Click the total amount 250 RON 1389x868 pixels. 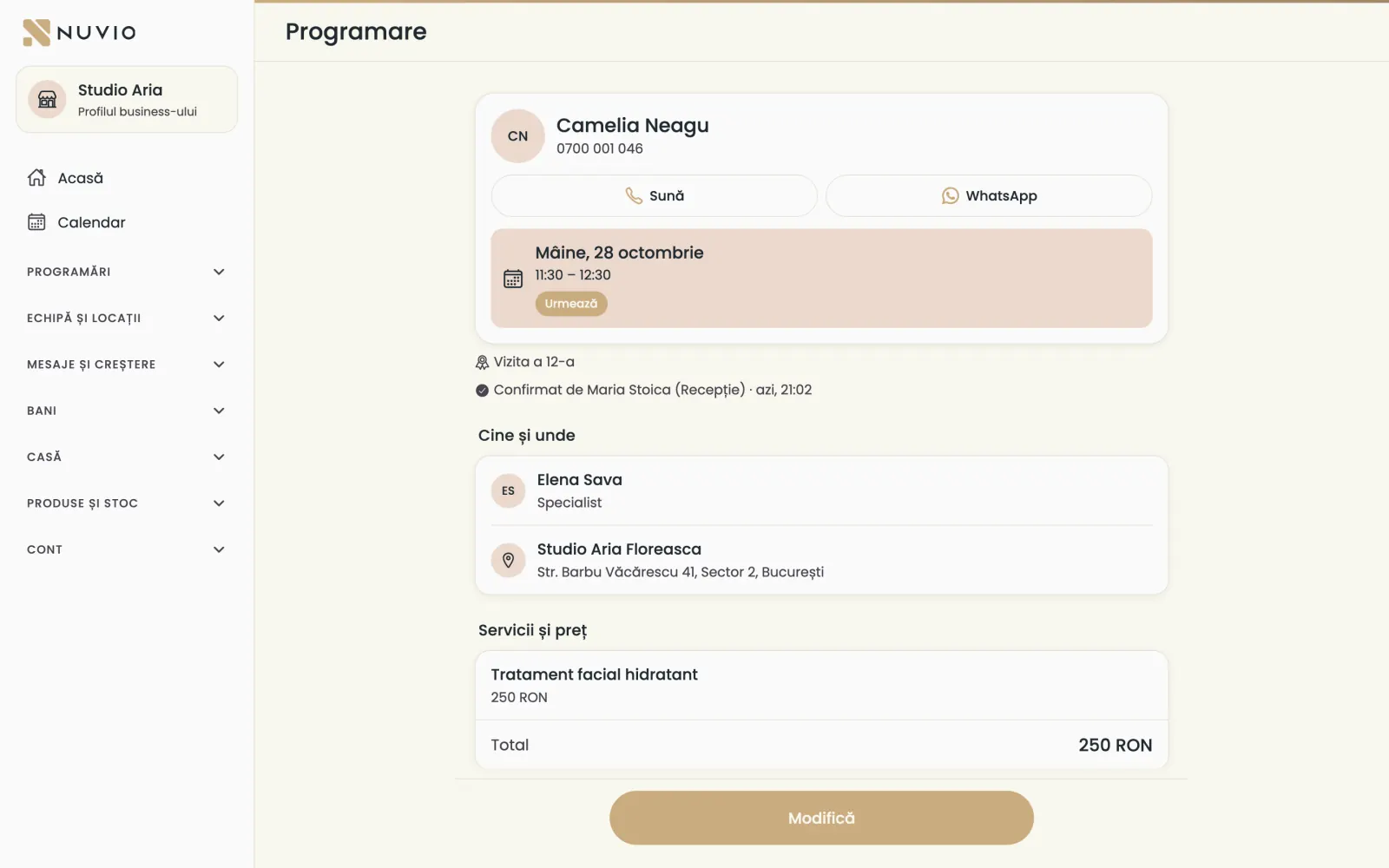(1116, 746)
